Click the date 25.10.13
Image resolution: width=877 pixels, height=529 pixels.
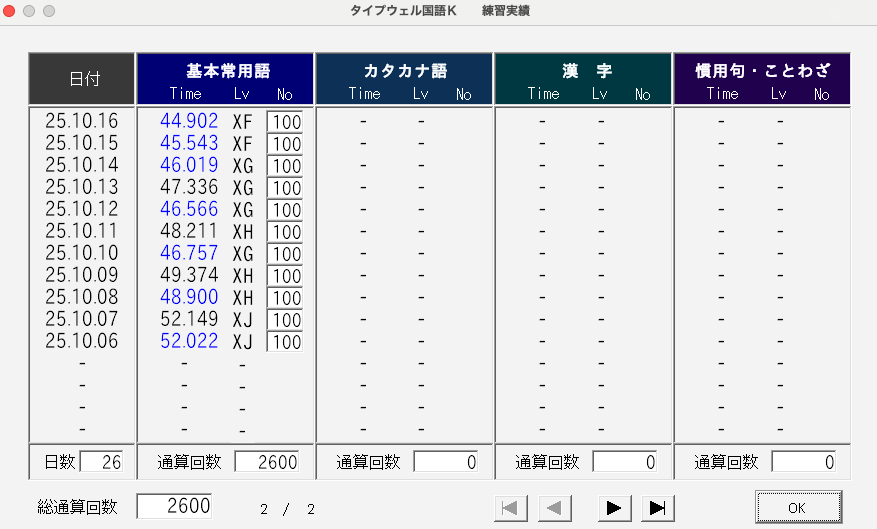click(82, 187)
